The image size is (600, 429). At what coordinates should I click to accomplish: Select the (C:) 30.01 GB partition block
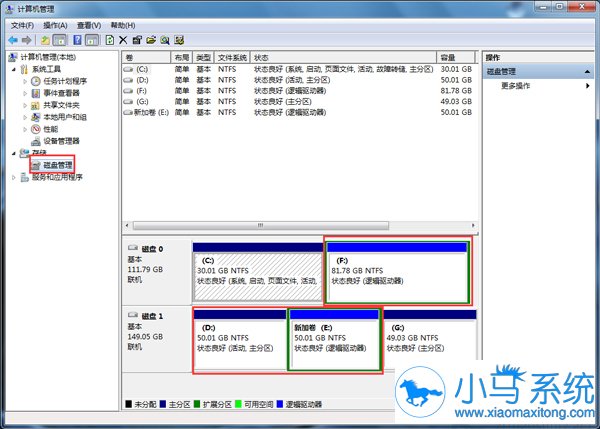click(258, 272)
